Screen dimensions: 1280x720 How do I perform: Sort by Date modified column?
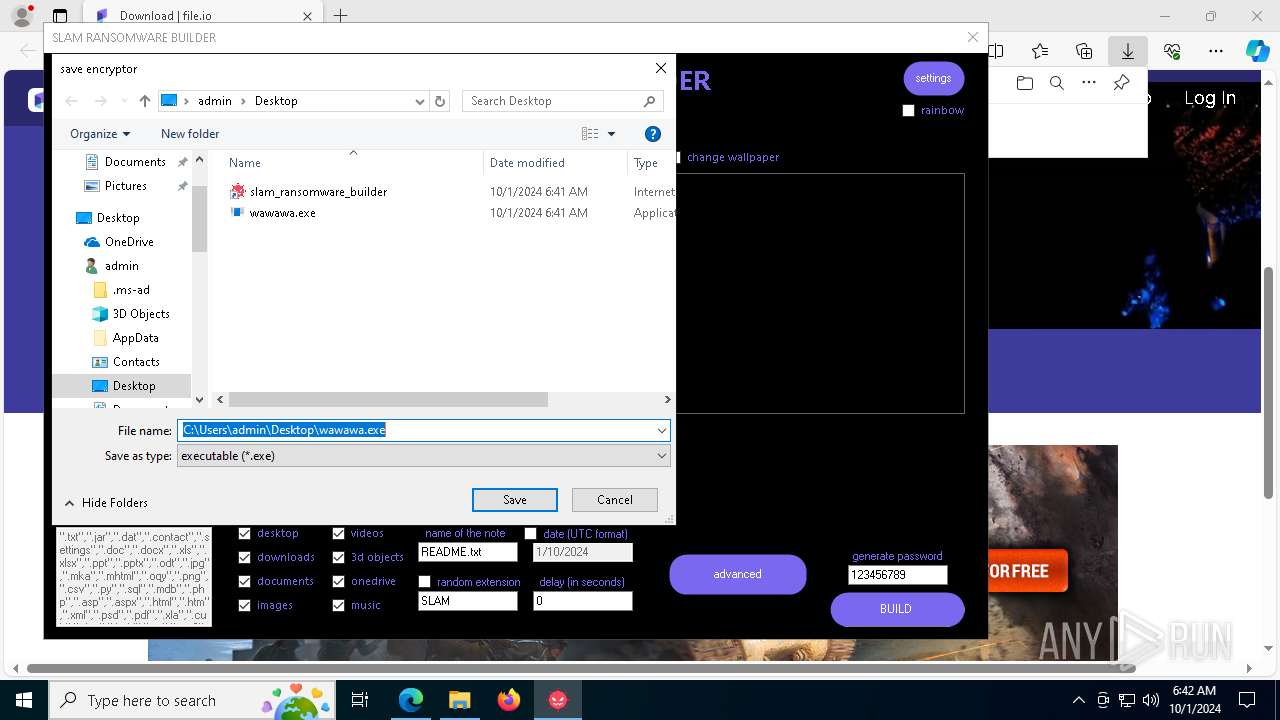pyautogui.click(x=527, y=163)
